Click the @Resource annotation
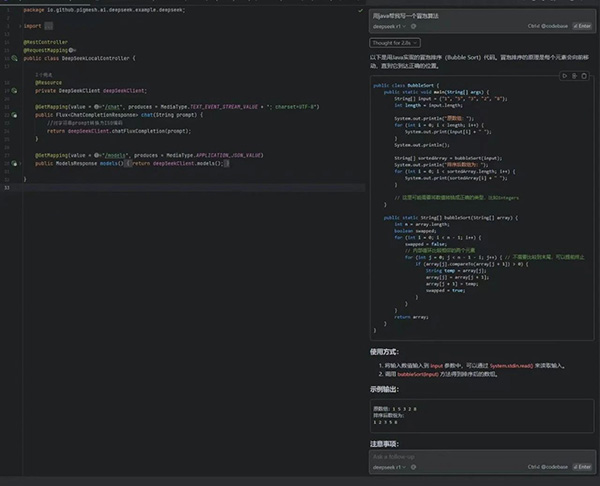This screenshot has width=600, height=486. [48, 83]
